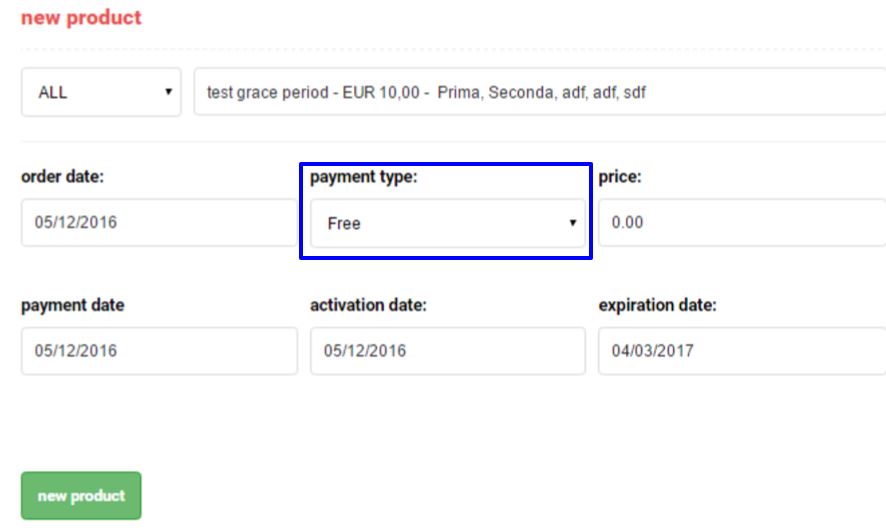Screen dimensions: 886x532
Task: Open the payment type dropdown showing Free
Action: (x=447, y=223)
